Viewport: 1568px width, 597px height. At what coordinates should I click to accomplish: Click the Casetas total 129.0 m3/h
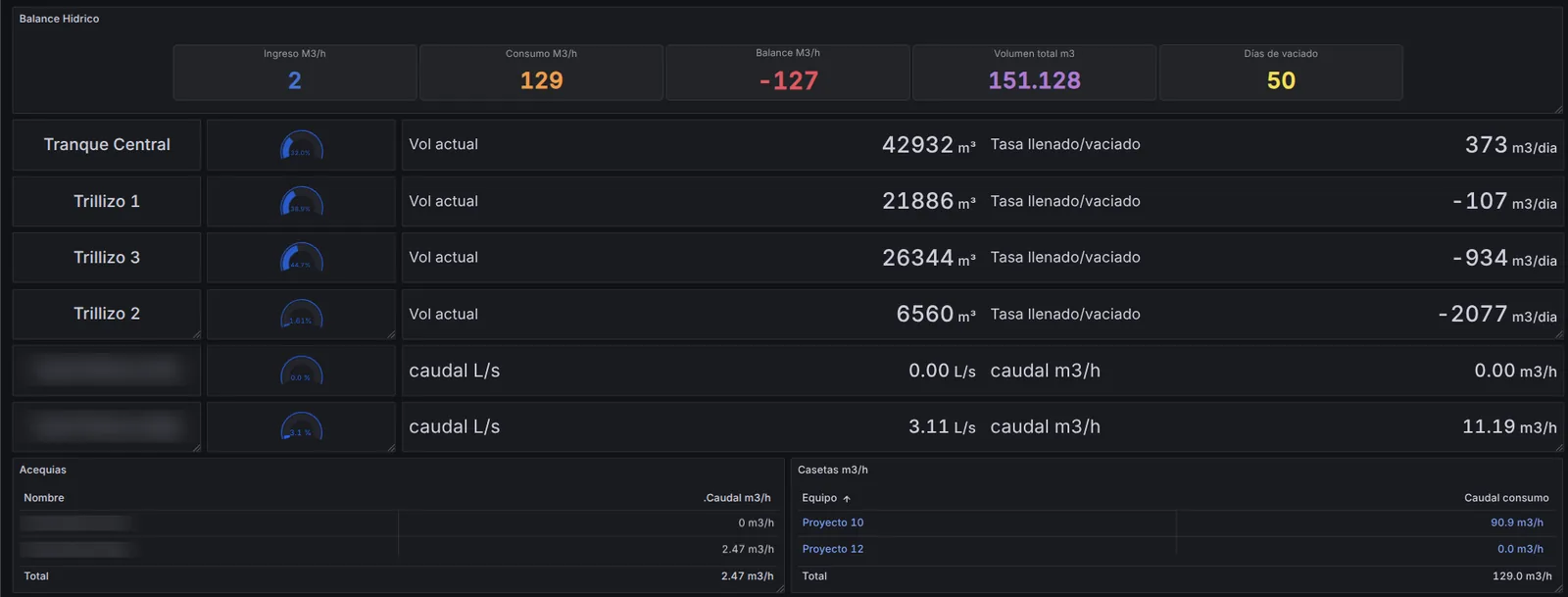click(x=1522, y=576)
